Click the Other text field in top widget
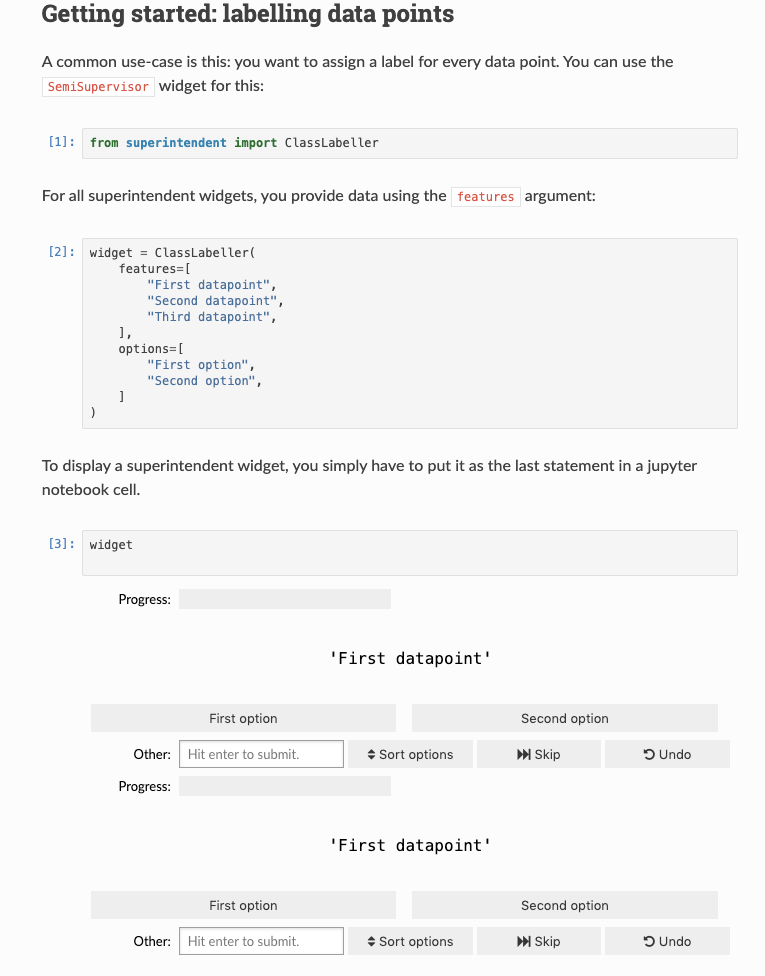 261,753
